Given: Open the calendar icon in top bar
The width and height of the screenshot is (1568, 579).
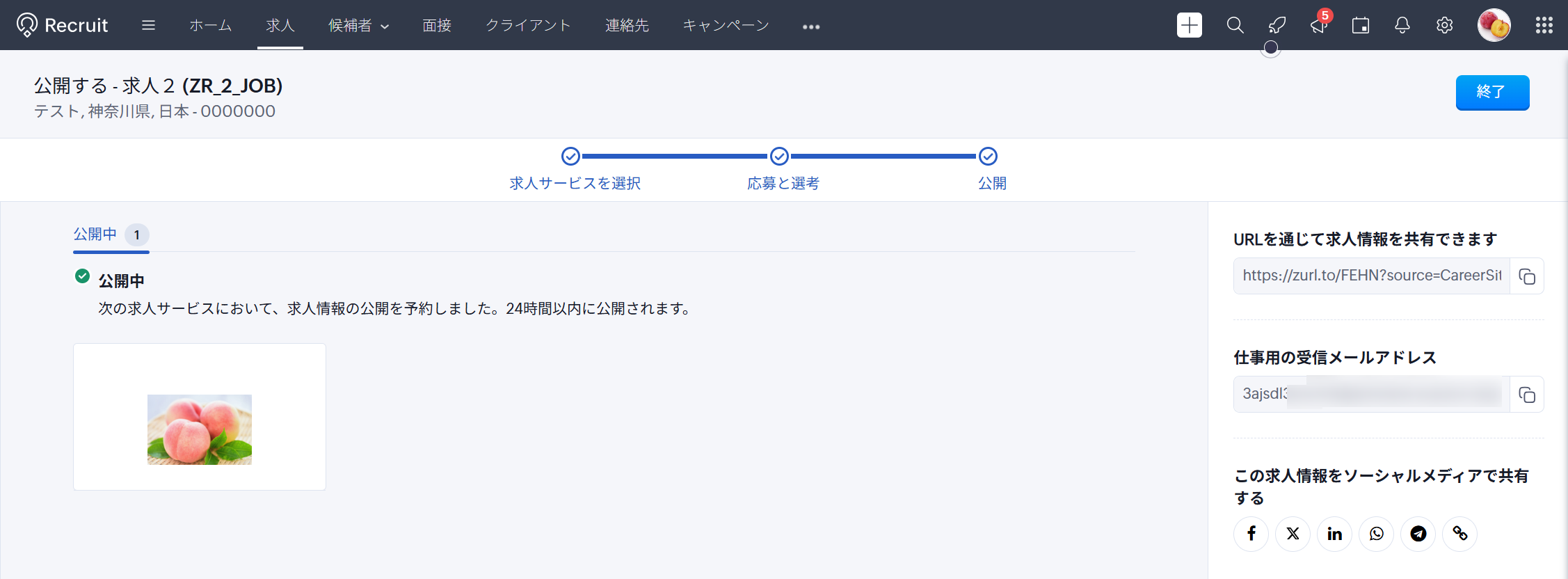Looking at the screenshot, I should coord(1360,26).
